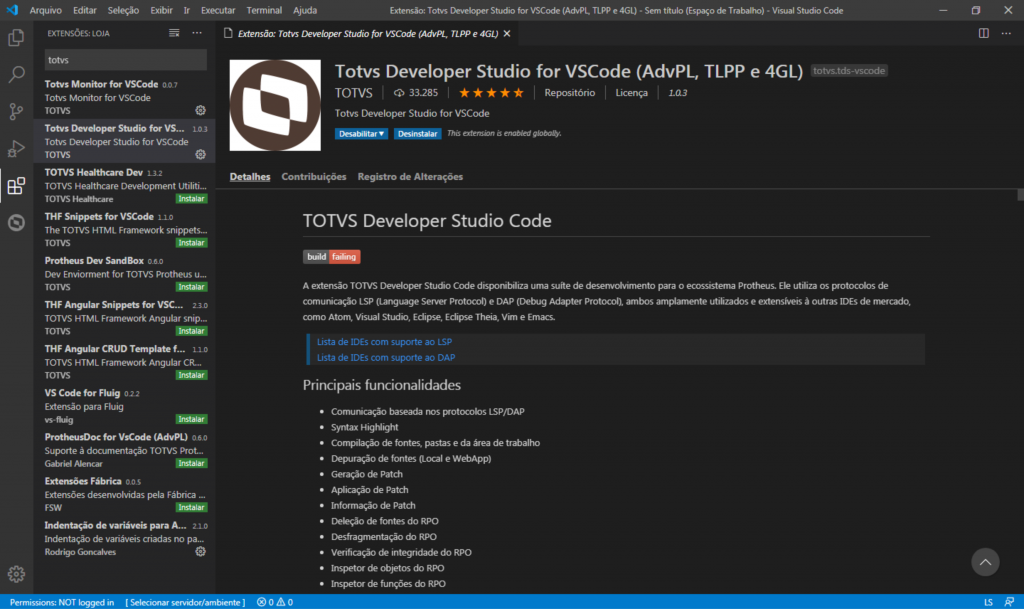This screenshot has width=1024, height=609.
Task: Split the editor to the right
Action: pyautogui.click(x=984, y=33)
